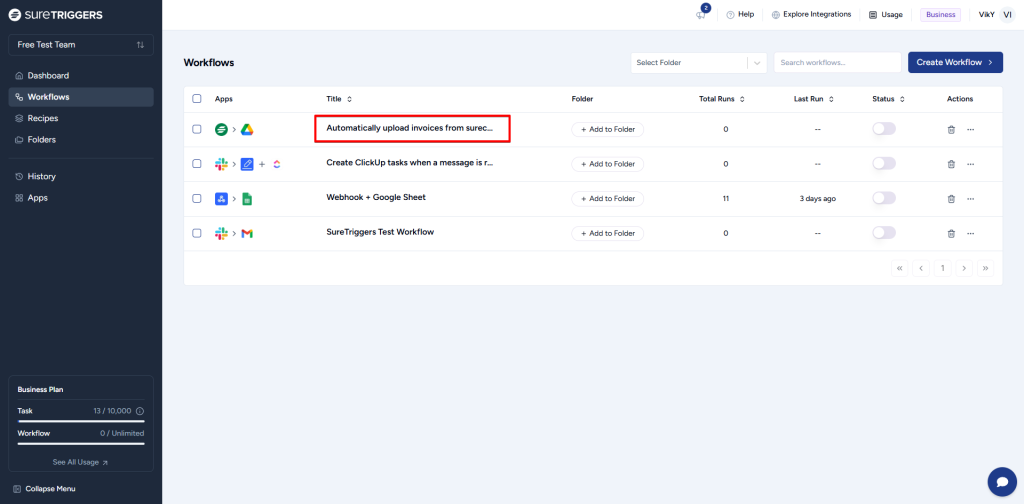Delete the Webhook + Google Sheet workflow
The height and width of the screenshot is (504, 1024).
[x=950, y=199]
